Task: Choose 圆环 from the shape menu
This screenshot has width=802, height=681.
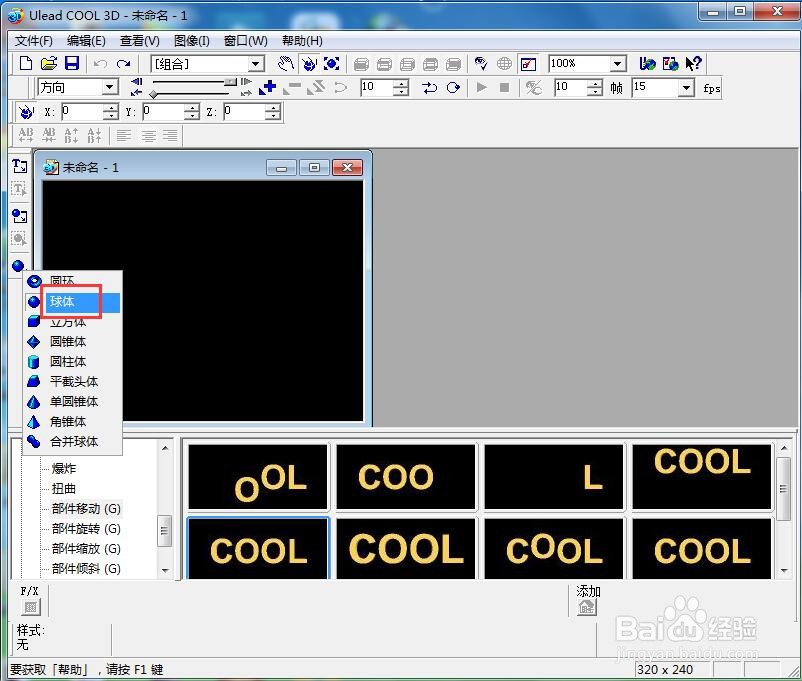Action: (72, 281)
